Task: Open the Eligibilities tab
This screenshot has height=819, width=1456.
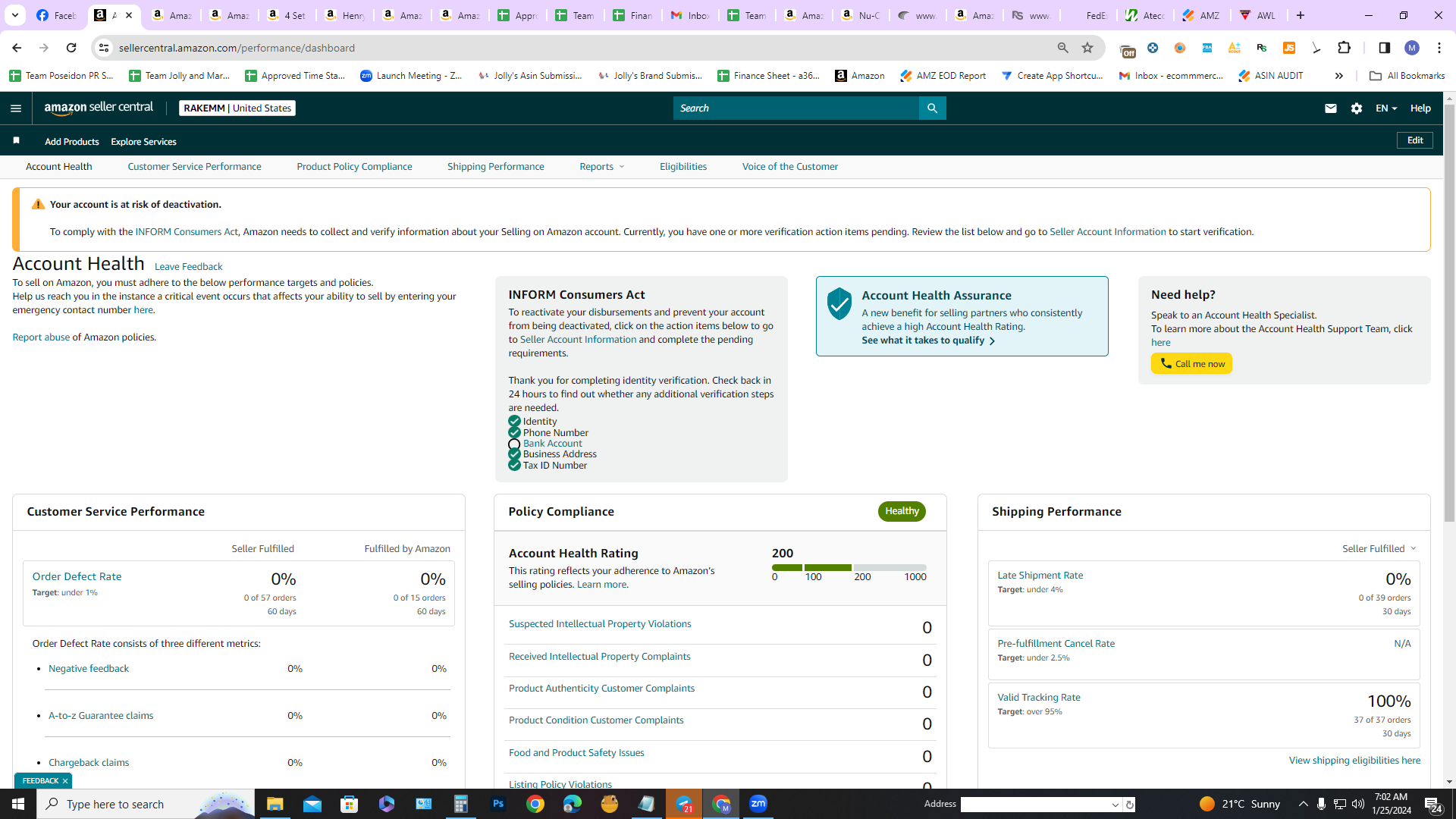Action: pyautogui.click(x=683, y=167)
